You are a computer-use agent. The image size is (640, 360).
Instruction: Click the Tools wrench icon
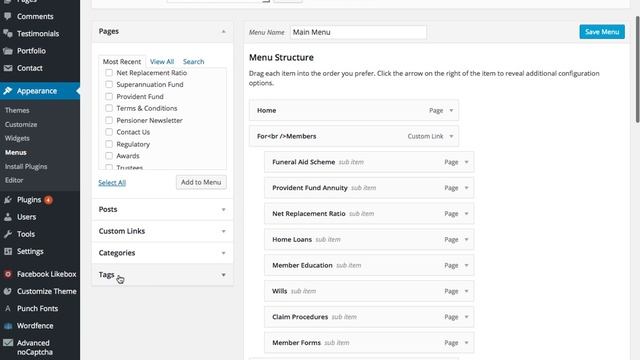8,234
